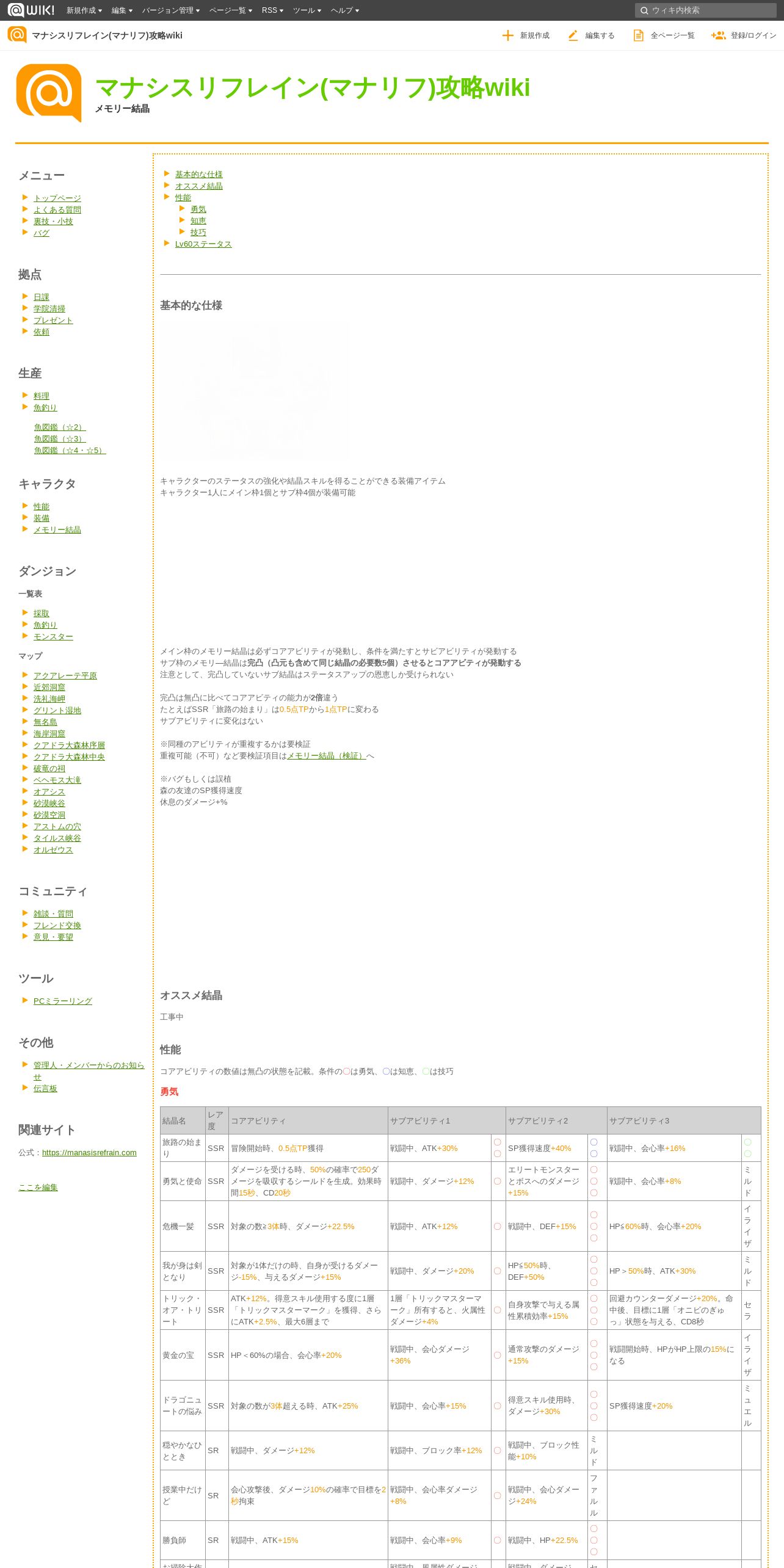Open グリント湿地 map link

[57, 711]
